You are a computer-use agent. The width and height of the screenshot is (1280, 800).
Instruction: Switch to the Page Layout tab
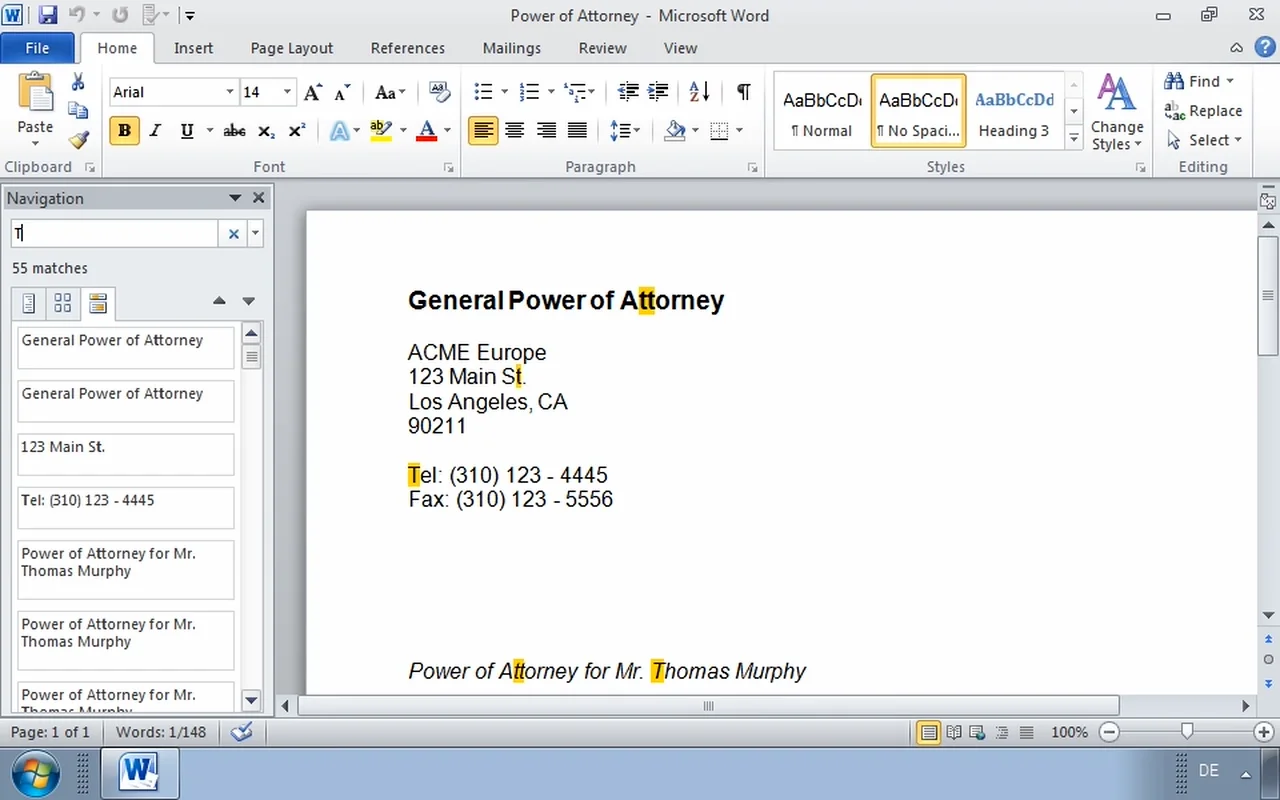click(x=291, y=48)
